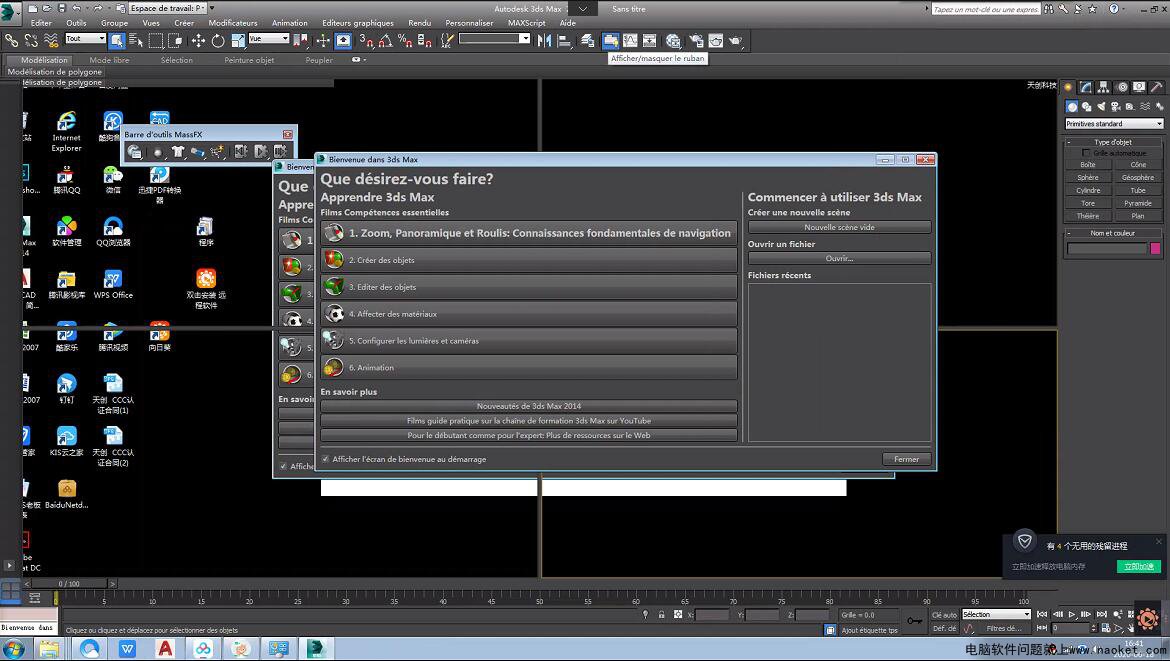The width and height of the screenshot is (1170, 661).
Task: Click Nouvelle scène vide button
Action: click(x=839, y=227)
